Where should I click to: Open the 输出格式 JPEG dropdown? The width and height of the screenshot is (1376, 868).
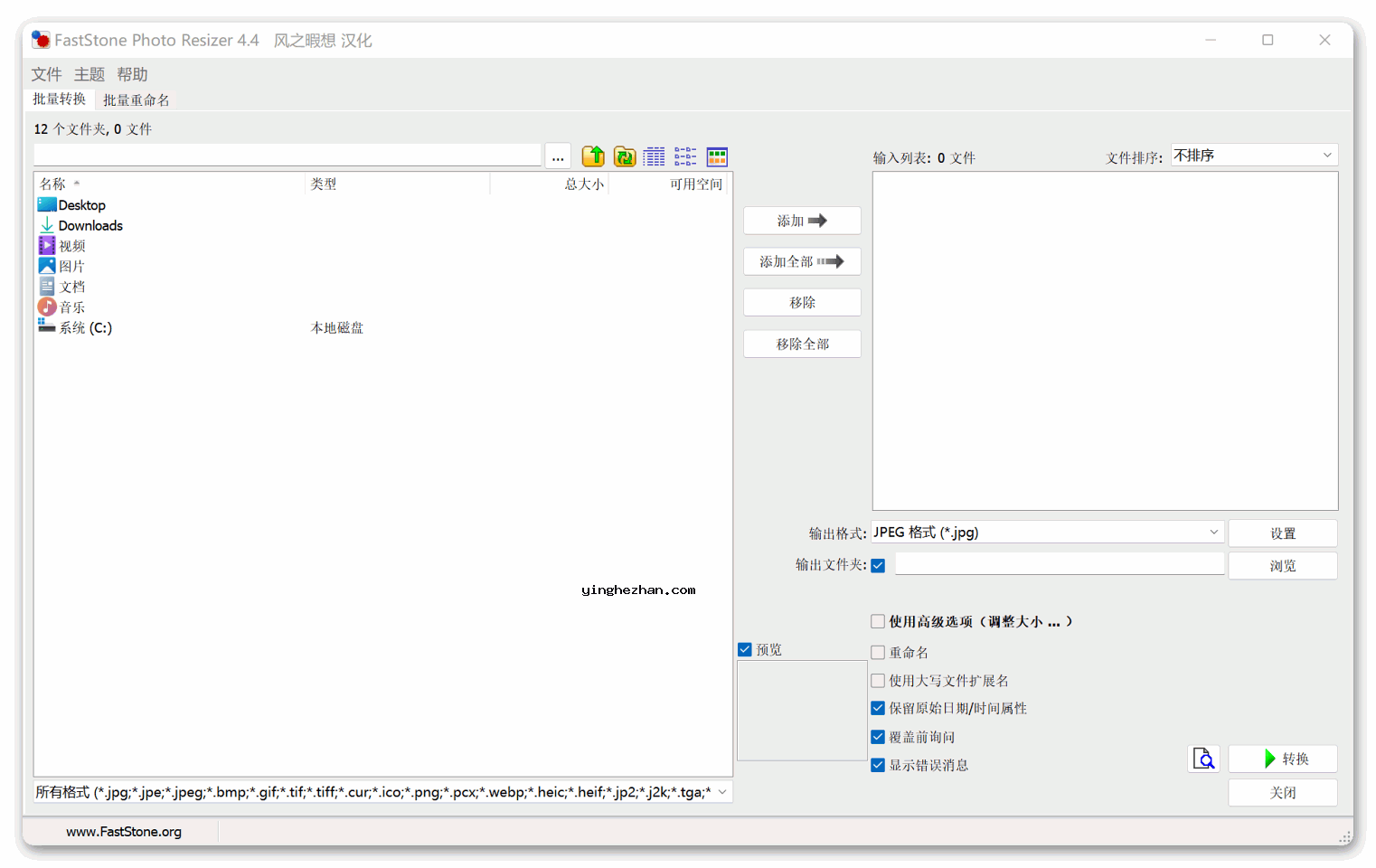click(1047, 533)
